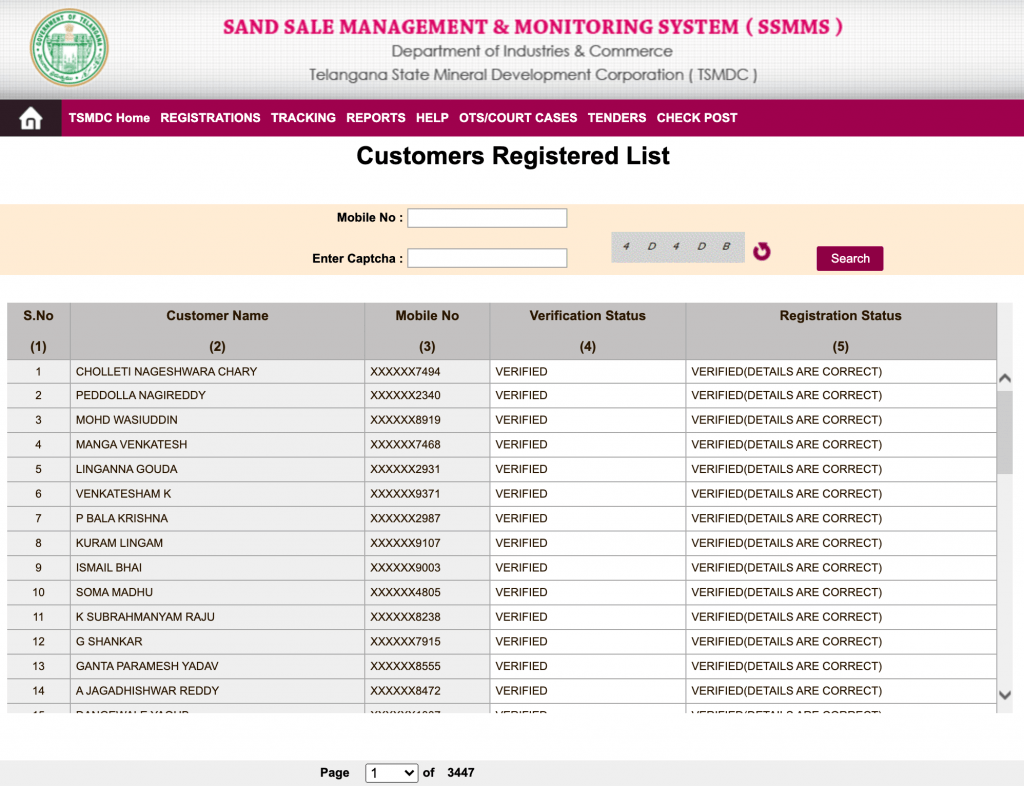Open the REPORTS menu
Image resolution: width=1024 pixels, height=786 pixels.
click(376, 118)
